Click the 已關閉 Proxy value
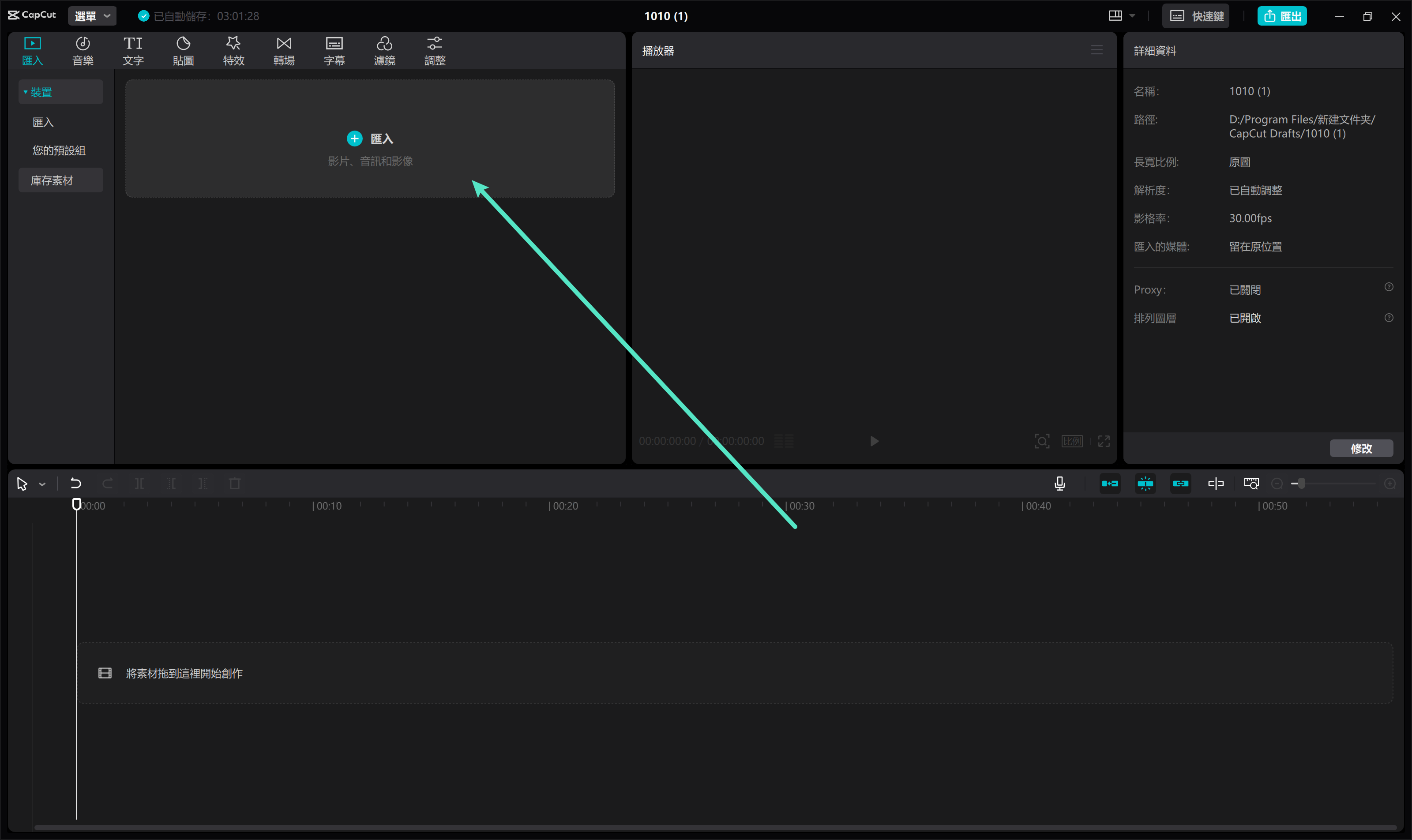Image resolution: width=1412 pixels, height=840 pixels. coord(1245,290)
